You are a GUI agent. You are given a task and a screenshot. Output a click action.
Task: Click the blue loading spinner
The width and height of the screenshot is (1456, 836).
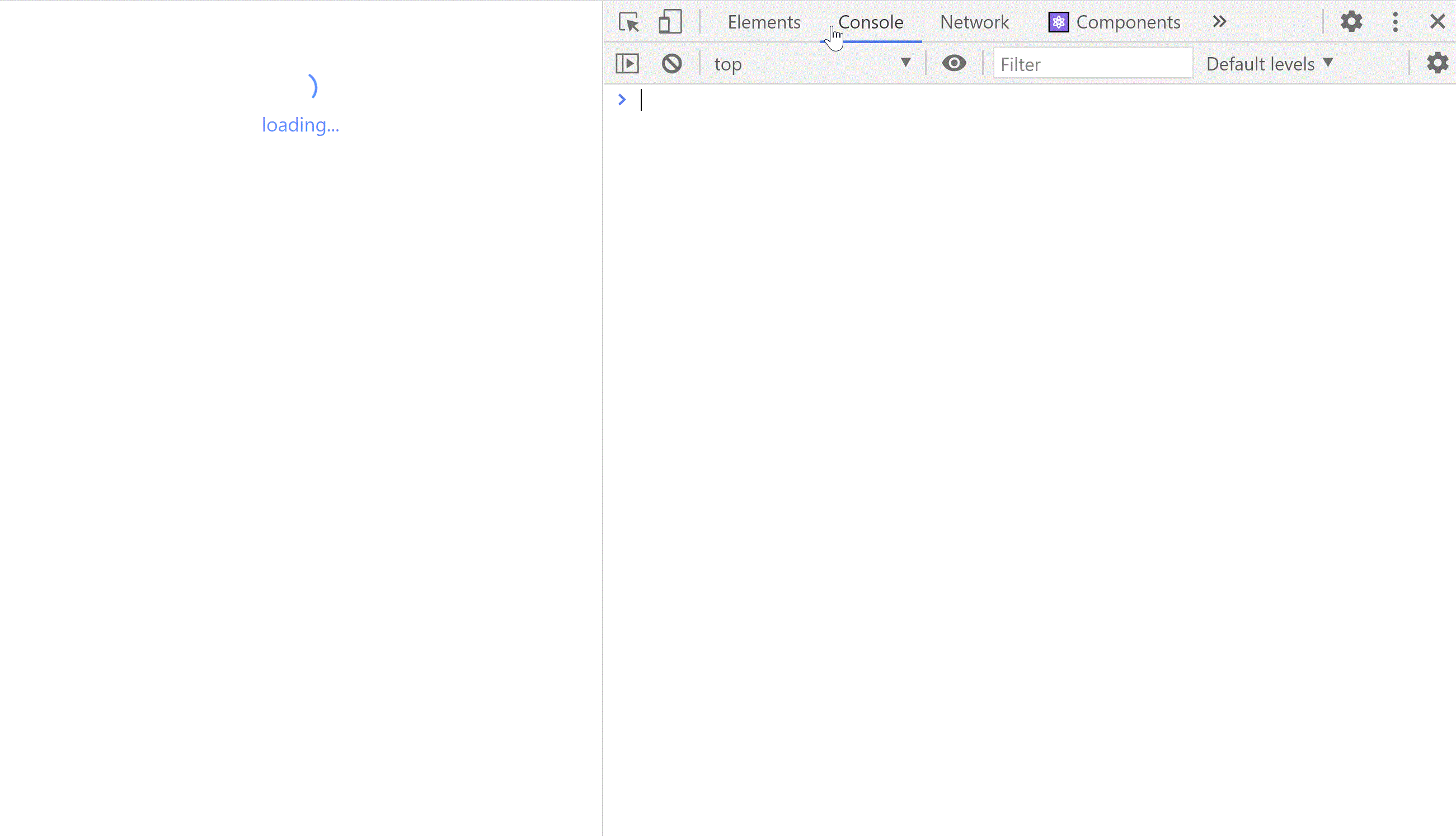(313, 86)
